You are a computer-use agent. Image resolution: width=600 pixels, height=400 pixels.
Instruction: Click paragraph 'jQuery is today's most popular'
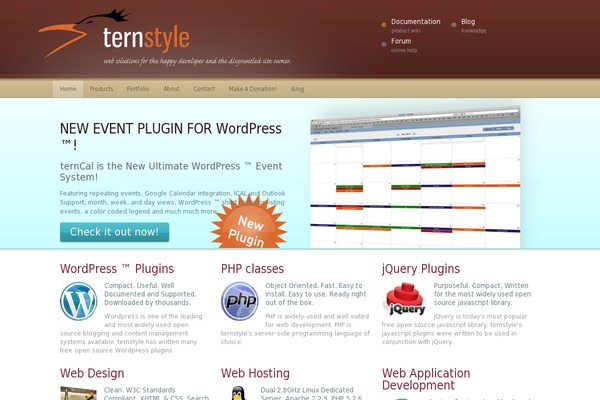pos(454,329)
